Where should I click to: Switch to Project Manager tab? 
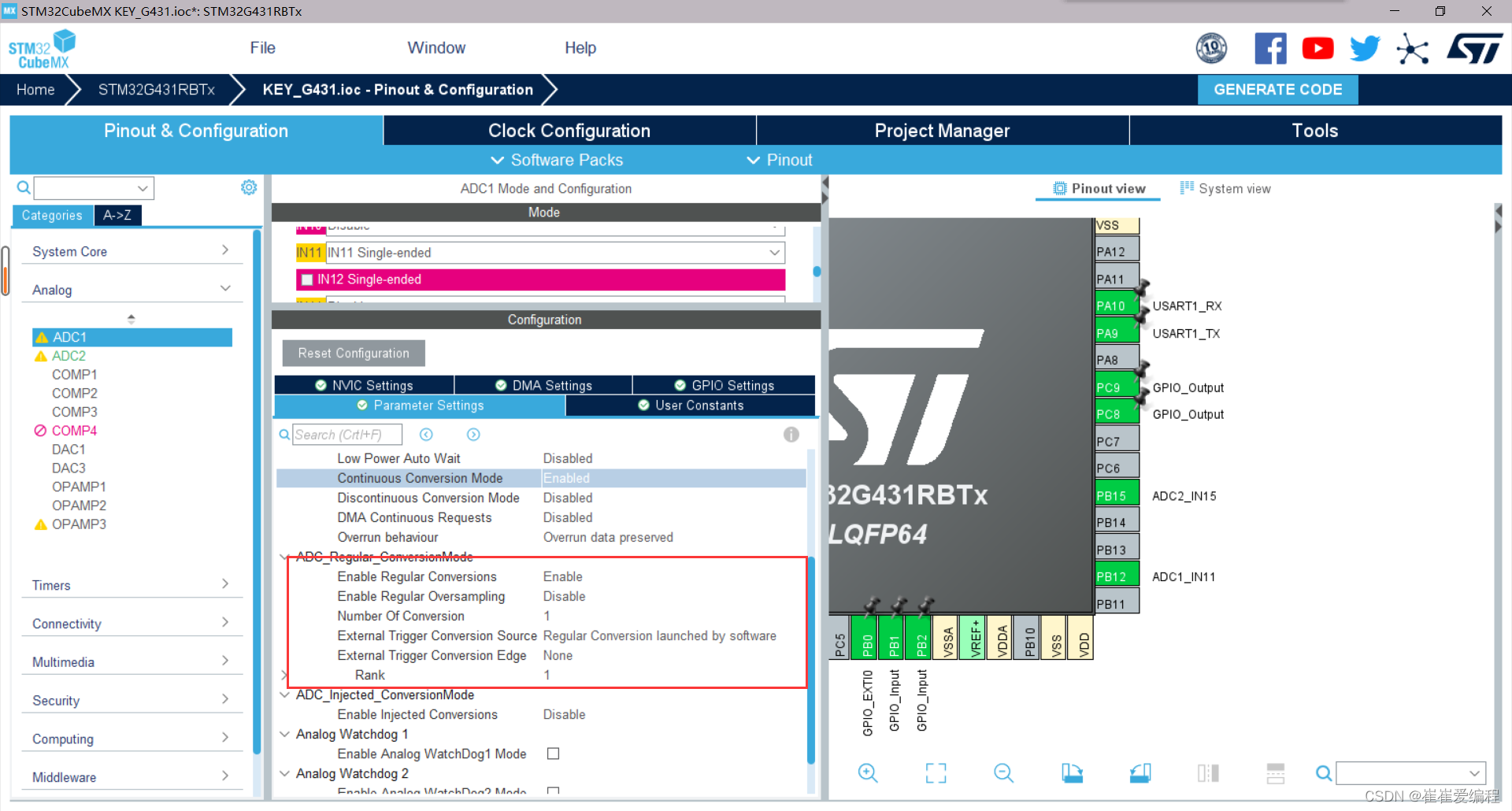click(942, 131)
